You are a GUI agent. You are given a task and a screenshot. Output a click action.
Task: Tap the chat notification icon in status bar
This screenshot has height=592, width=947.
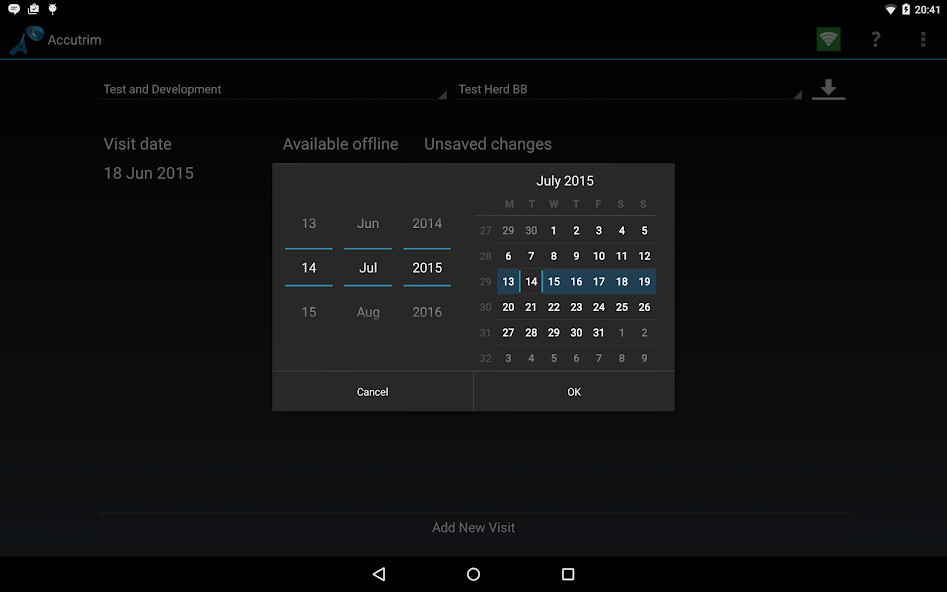pos(14,9)
